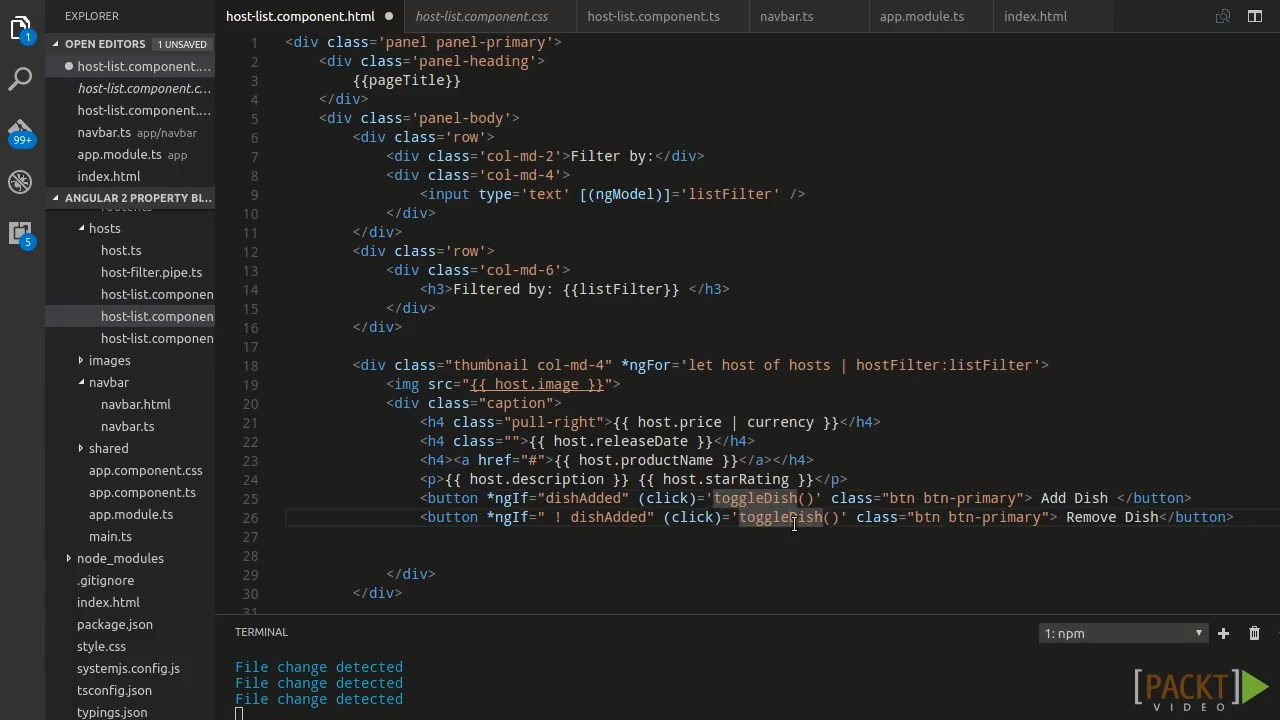Image resolution: width=1280 pixels, height=720 pixels.
Task: Collapse the hosts folder
Action: [104, 228]
